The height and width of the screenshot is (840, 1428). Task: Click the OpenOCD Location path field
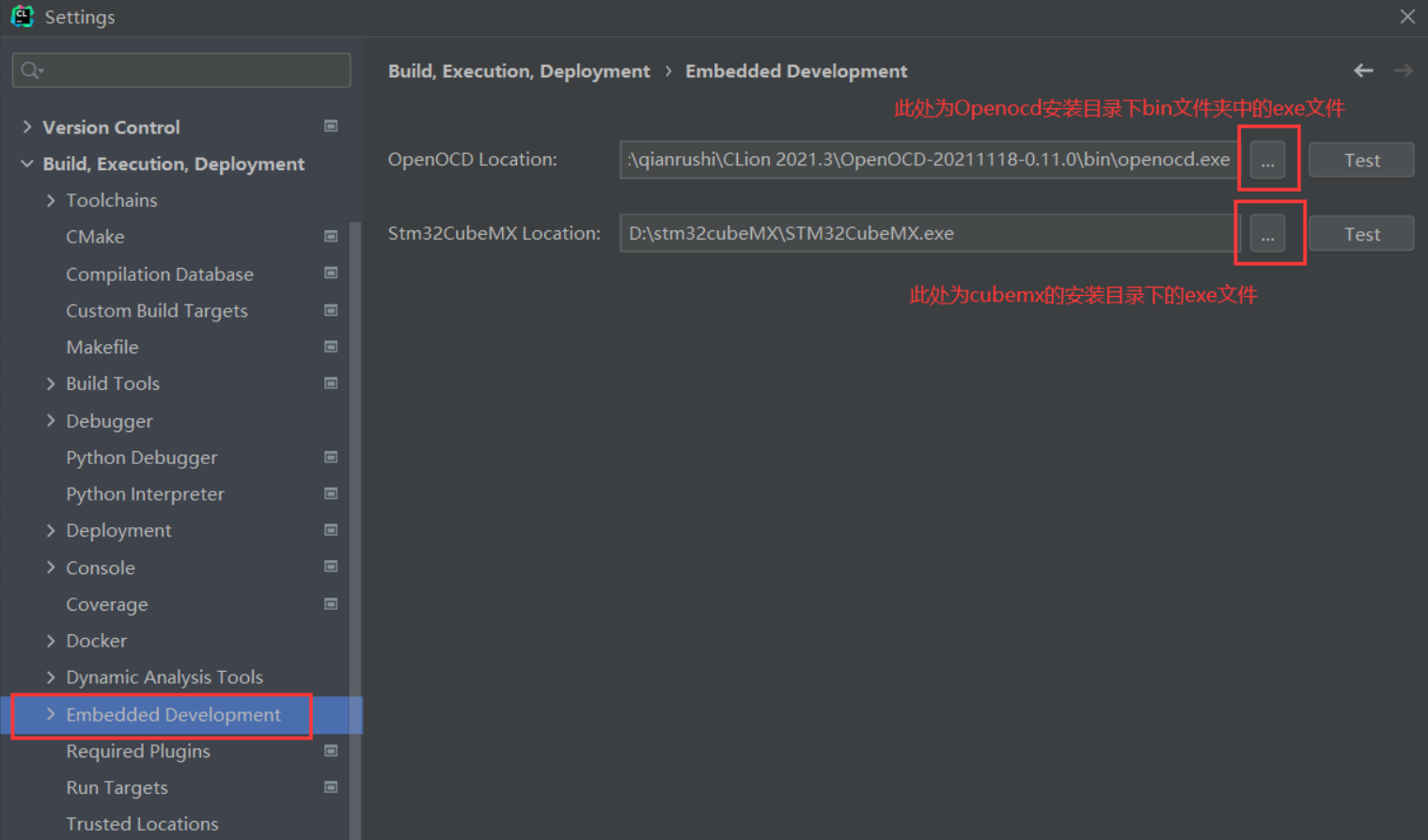(930, 160)
